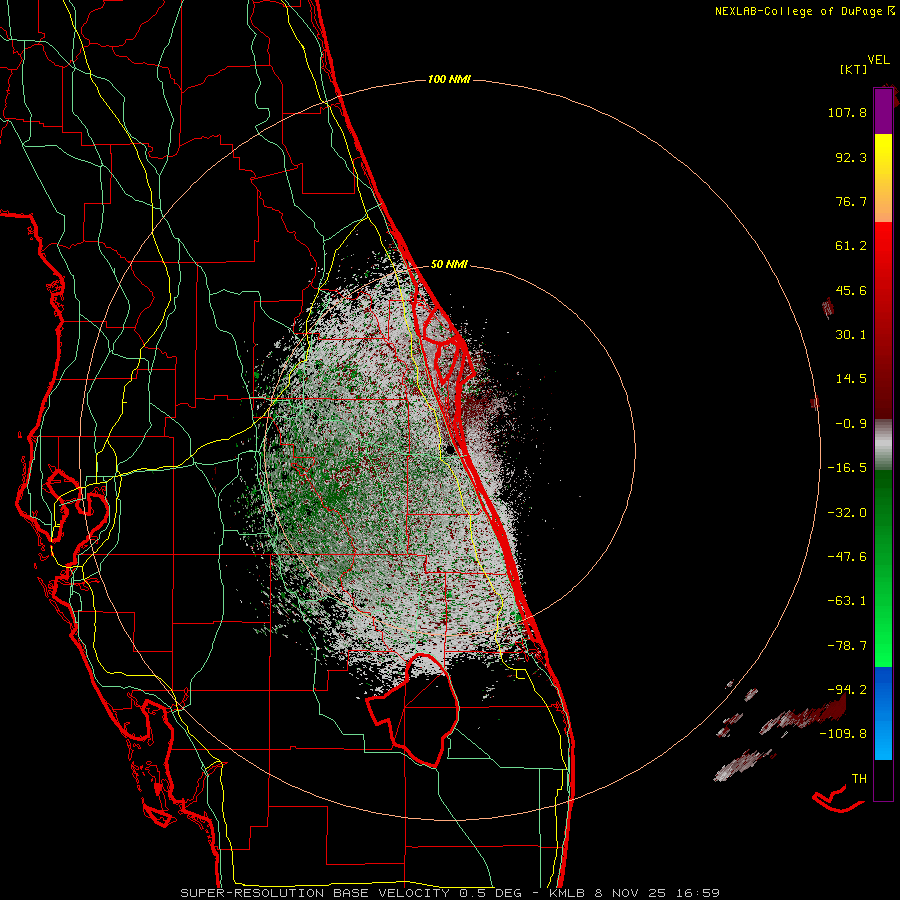900x900 pixels.
Task: Click the [KT] units label
Action: point(853,69)
